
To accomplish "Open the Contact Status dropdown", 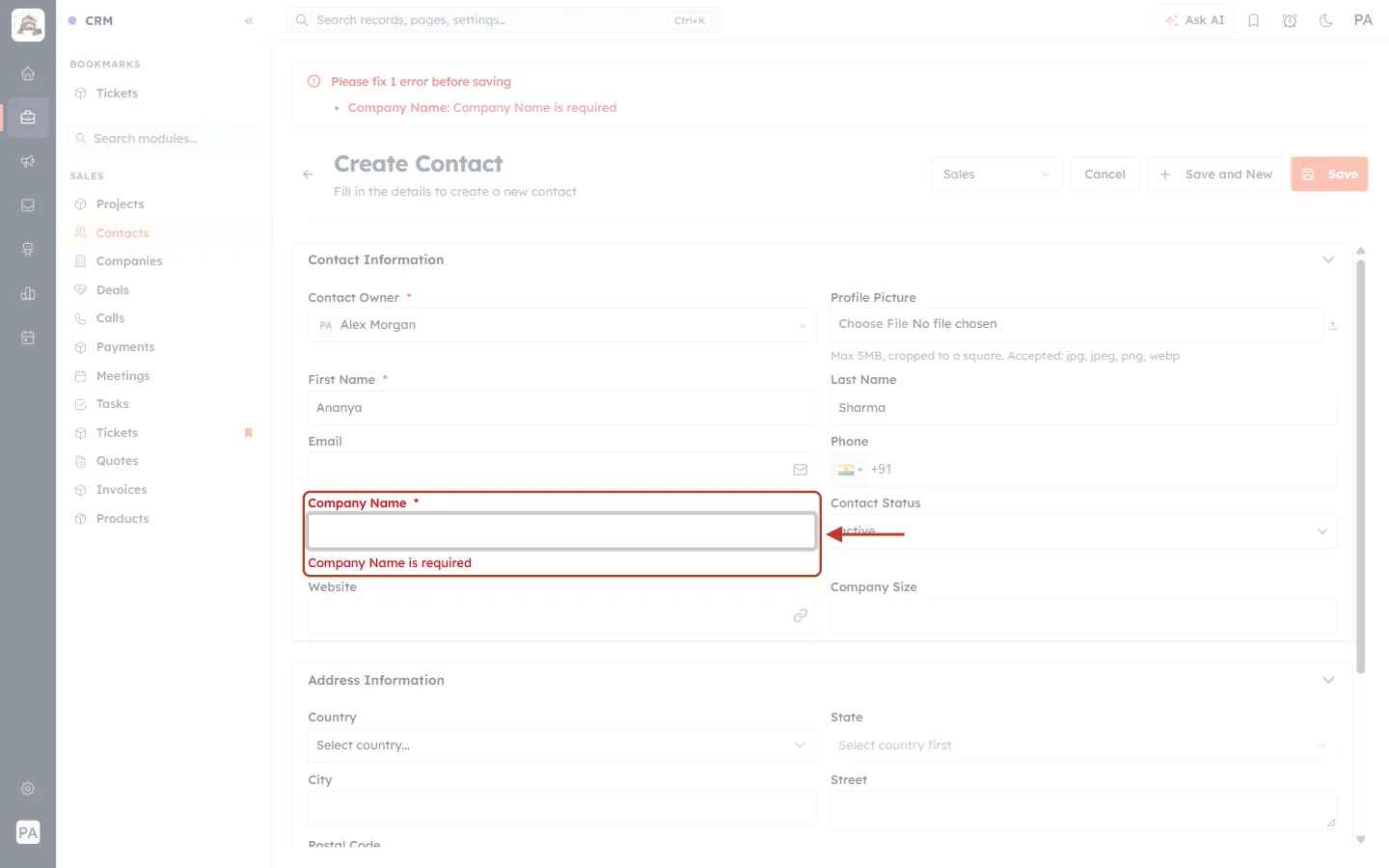I will pos(1083,531).
